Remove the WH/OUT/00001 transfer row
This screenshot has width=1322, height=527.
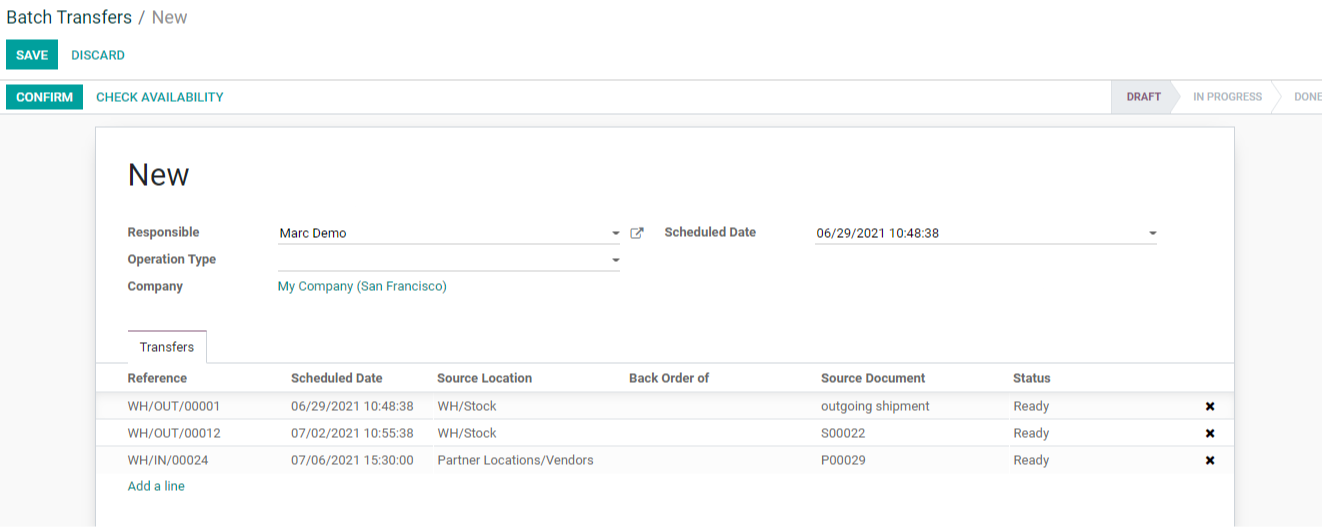1210,406
